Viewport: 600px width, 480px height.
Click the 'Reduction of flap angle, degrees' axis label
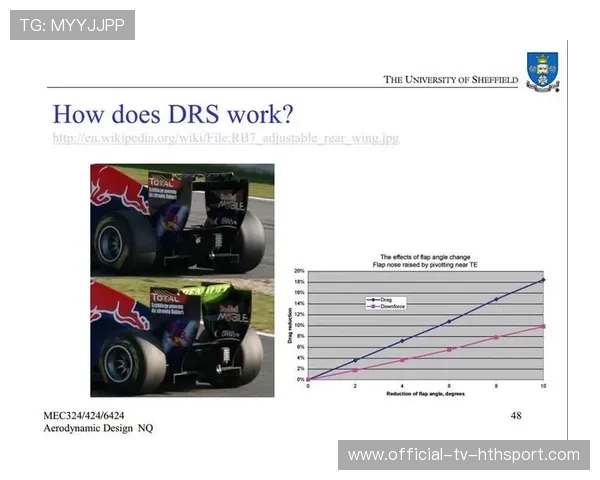coord(425,394)
